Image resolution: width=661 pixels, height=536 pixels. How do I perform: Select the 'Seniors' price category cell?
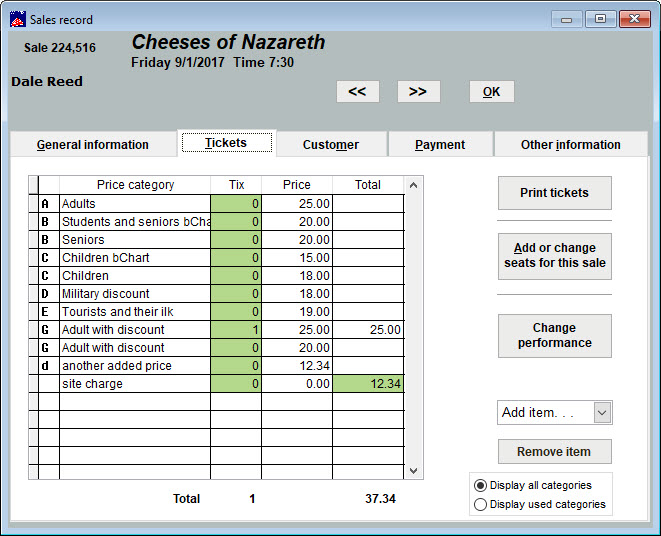pos(135,240)
